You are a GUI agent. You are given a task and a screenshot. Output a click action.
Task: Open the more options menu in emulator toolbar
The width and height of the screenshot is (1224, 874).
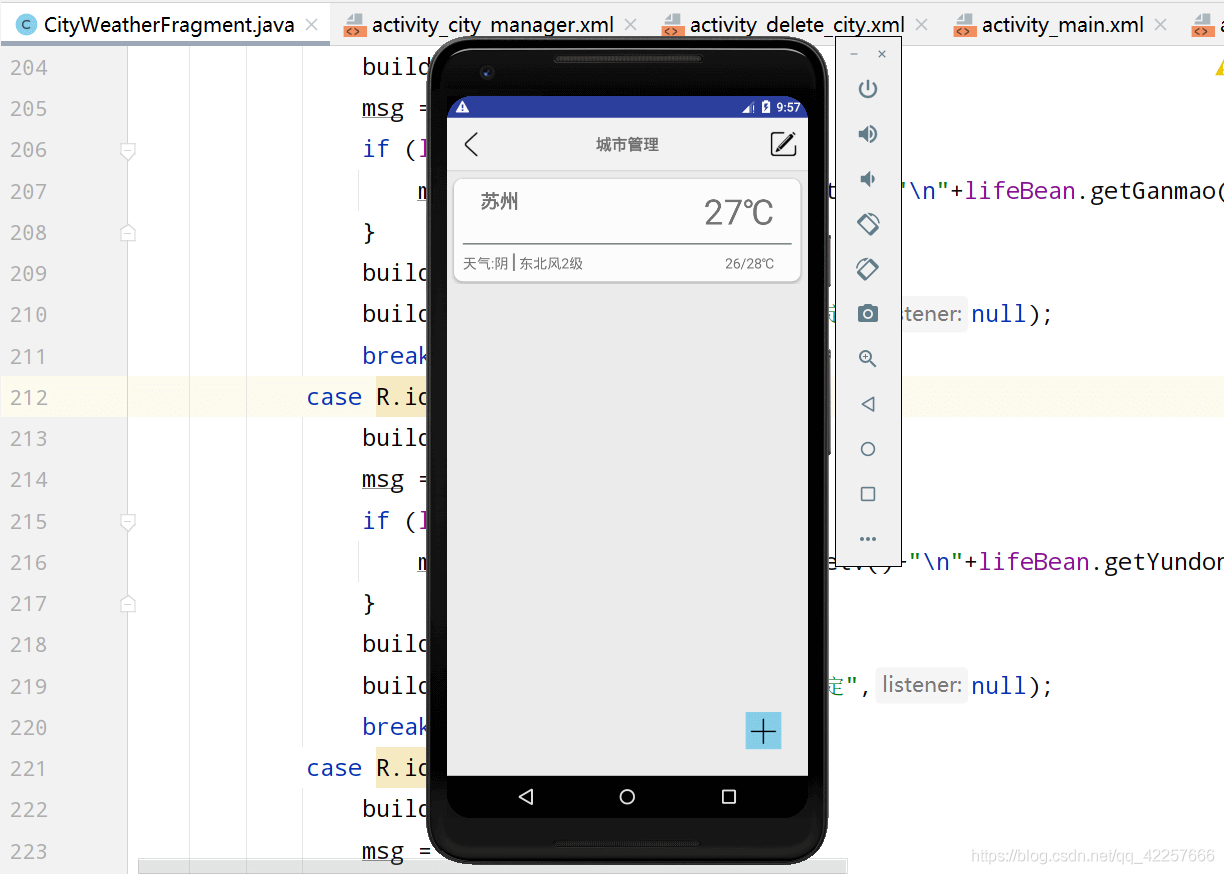coord(867,538)
